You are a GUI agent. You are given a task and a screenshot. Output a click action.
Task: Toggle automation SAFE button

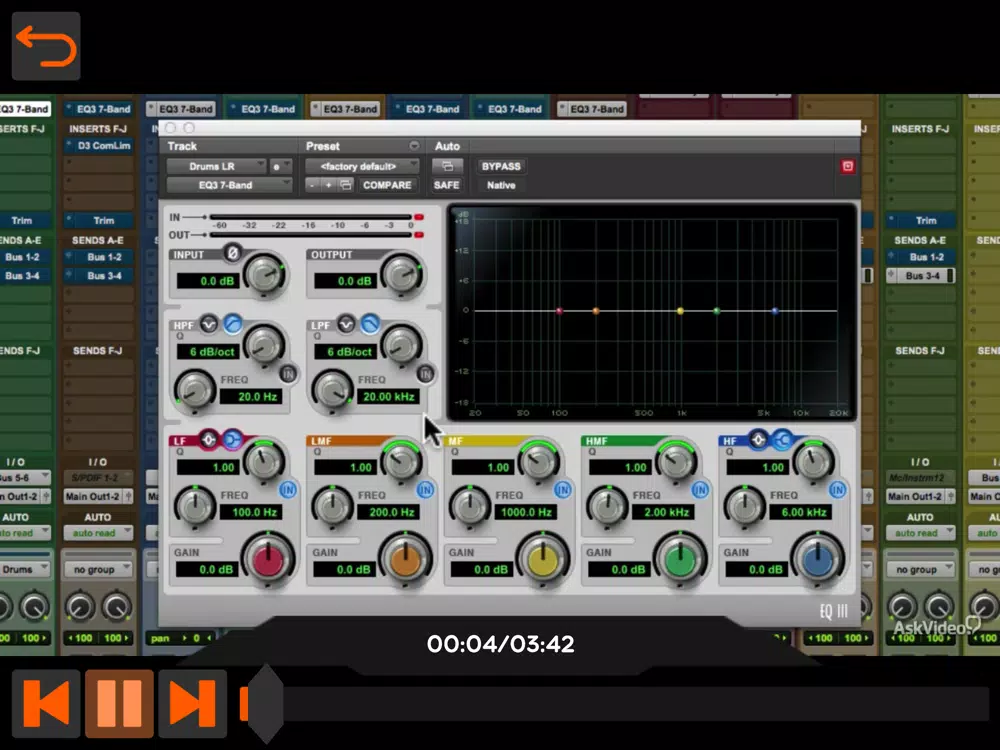[446, 185]
